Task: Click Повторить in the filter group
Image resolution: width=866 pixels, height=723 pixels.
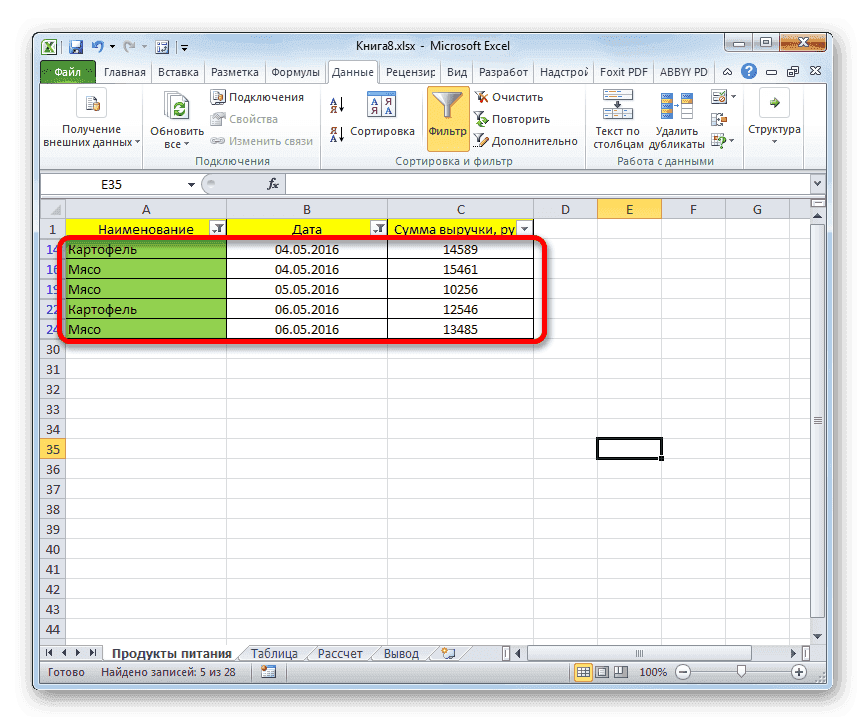Action: (x=512, y=118)
